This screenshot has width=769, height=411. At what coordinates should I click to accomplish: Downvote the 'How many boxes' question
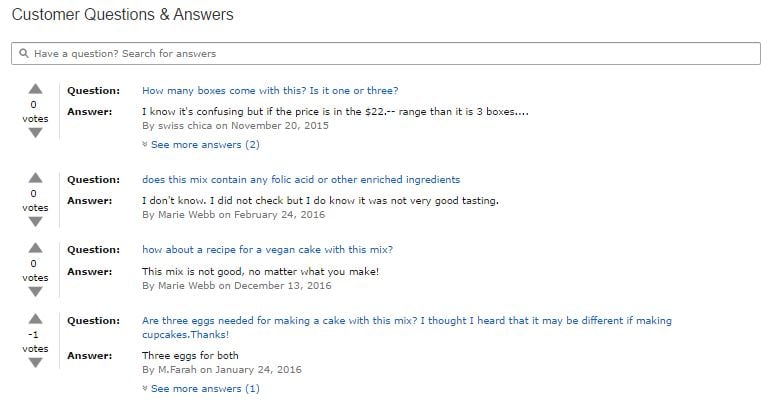(35, 133)
